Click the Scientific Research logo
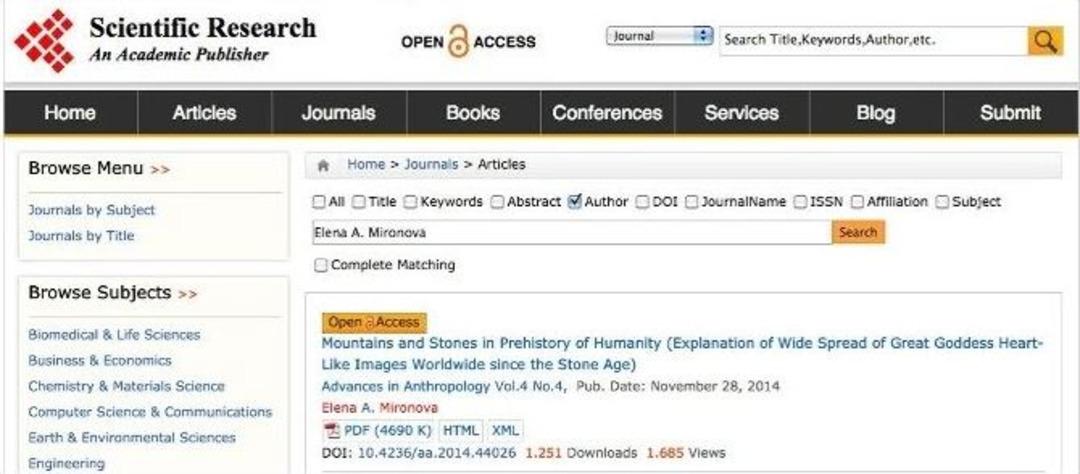This screenshot has width=1080, height=474. point(44,41)
